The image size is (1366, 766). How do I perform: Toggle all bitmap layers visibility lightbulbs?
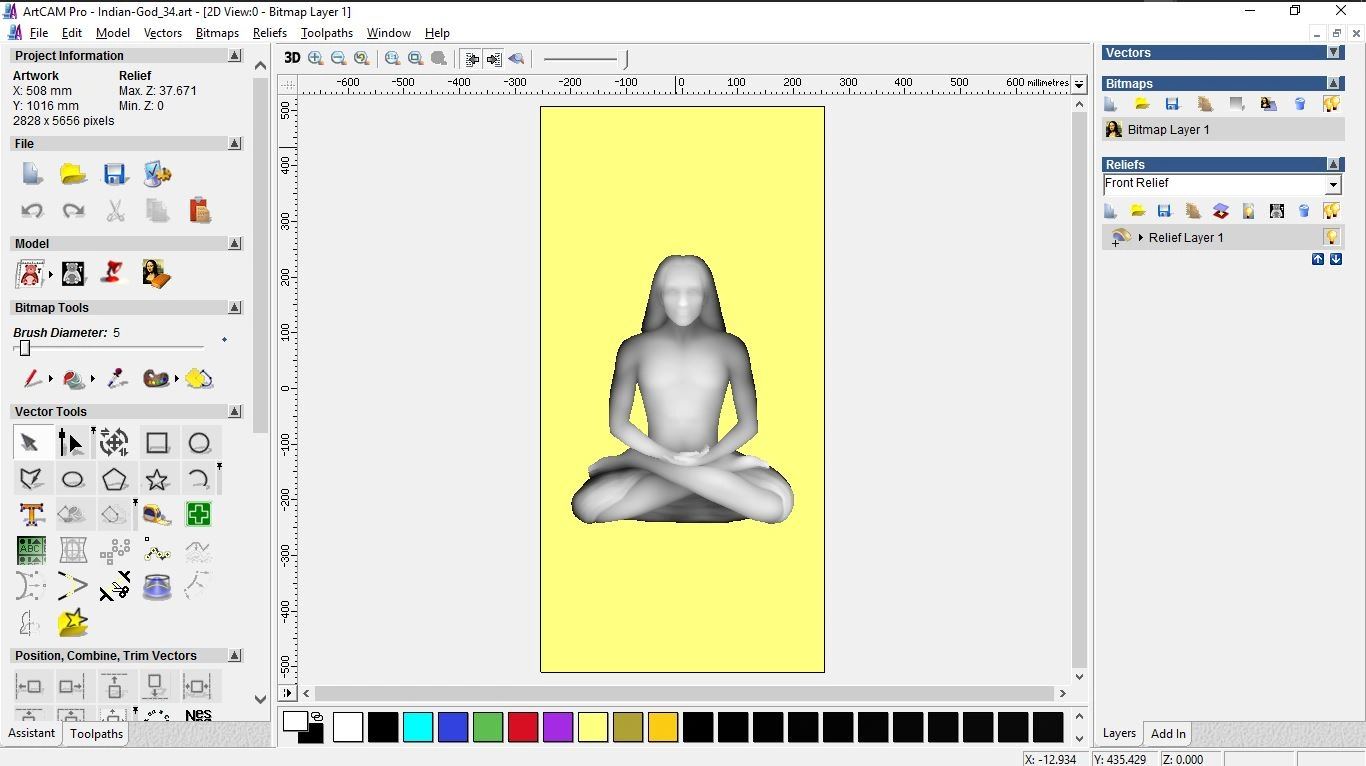[1331, 104]
